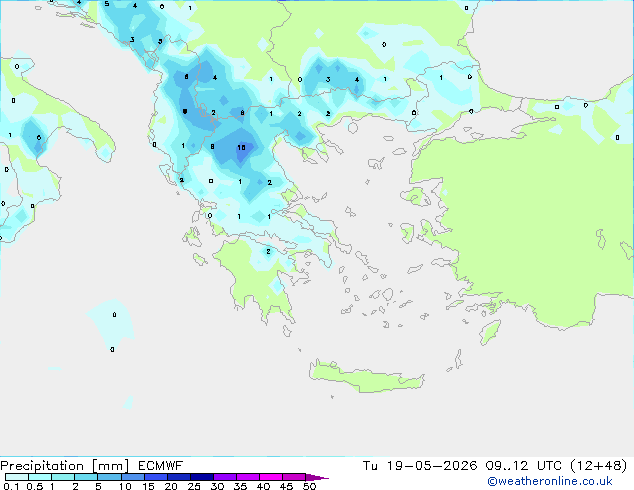
Task: Click legend tick label '20'
Action: tap(171, 486)
